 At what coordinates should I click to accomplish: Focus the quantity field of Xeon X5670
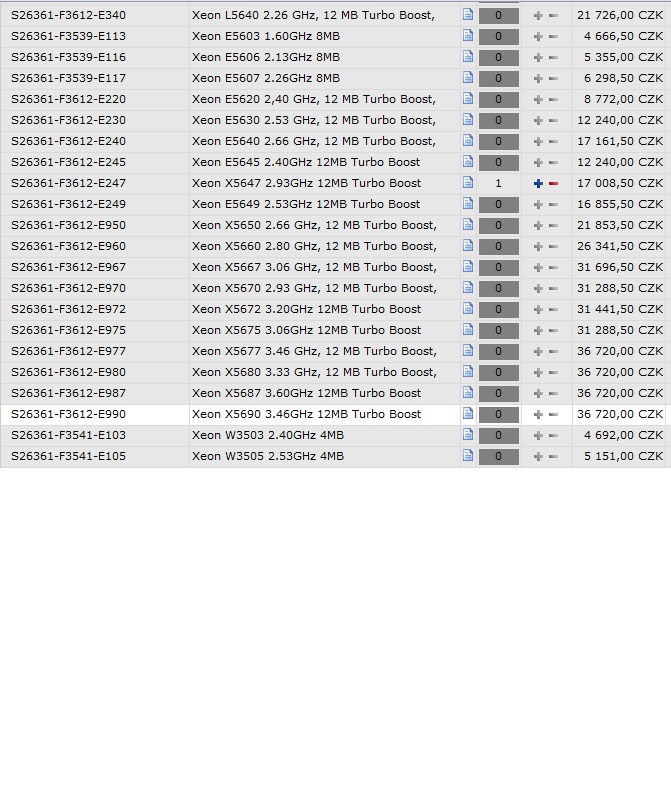point(498,289)
